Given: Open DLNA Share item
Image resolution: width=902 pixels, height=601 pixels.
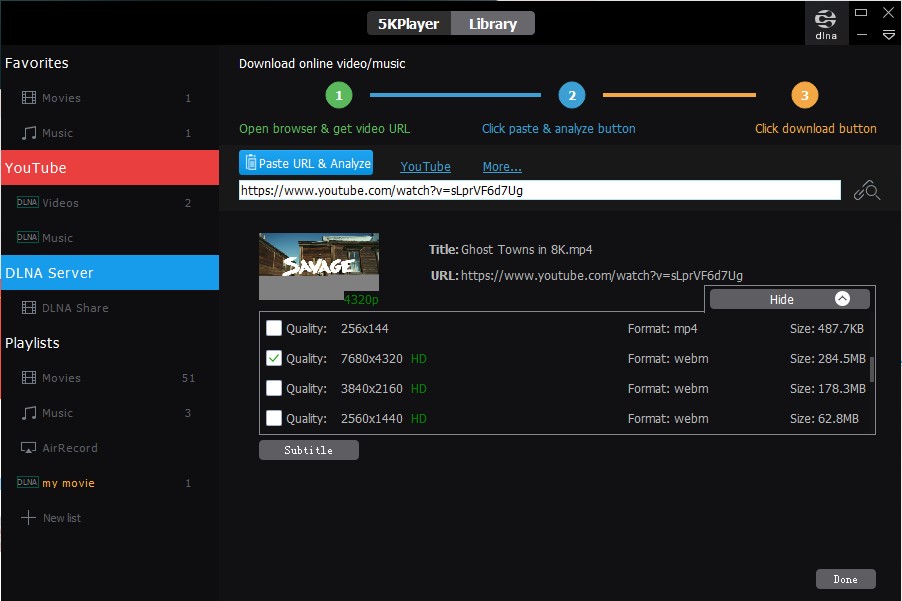Looking at the screenshot, I should pos(110,308).
